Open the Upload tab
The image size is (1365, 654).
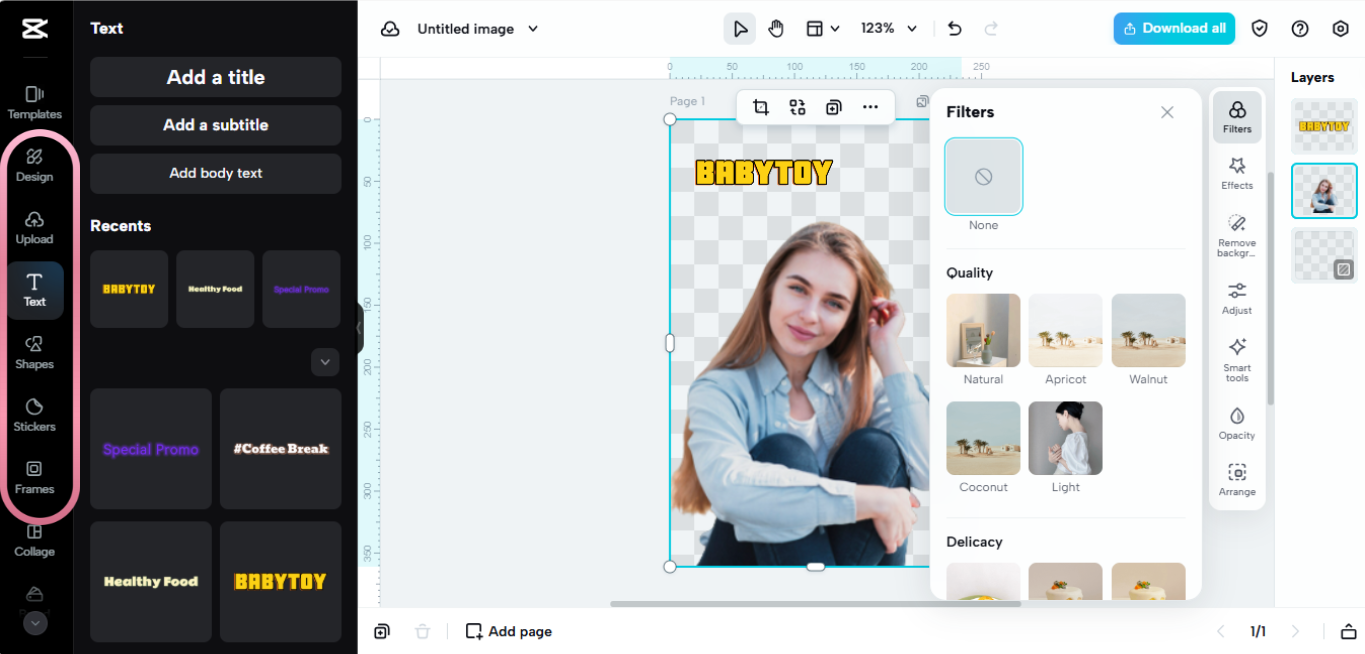click(35, 227)
